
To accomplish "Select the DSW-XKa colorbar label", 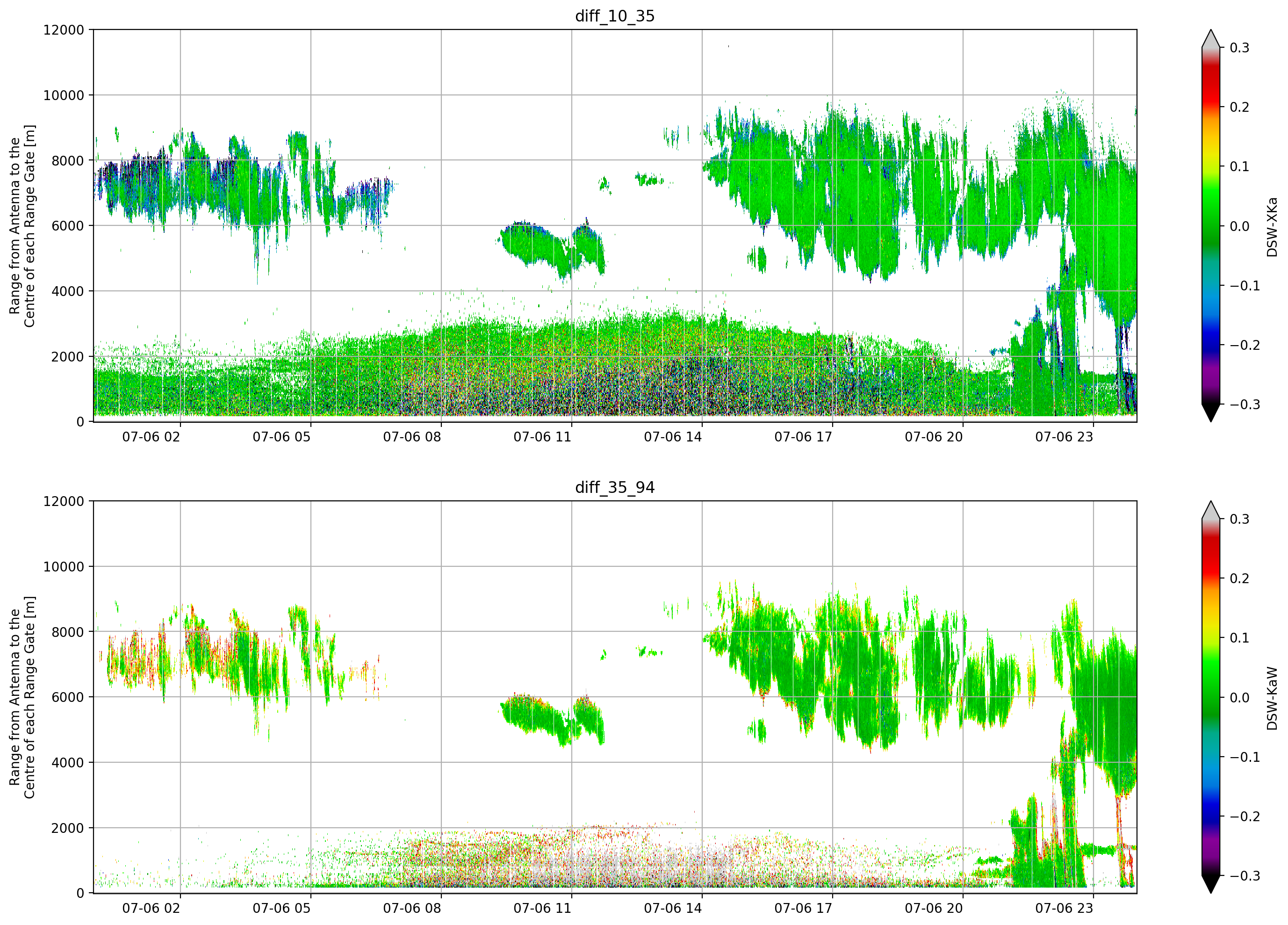I will click(x=1272, y=227).
